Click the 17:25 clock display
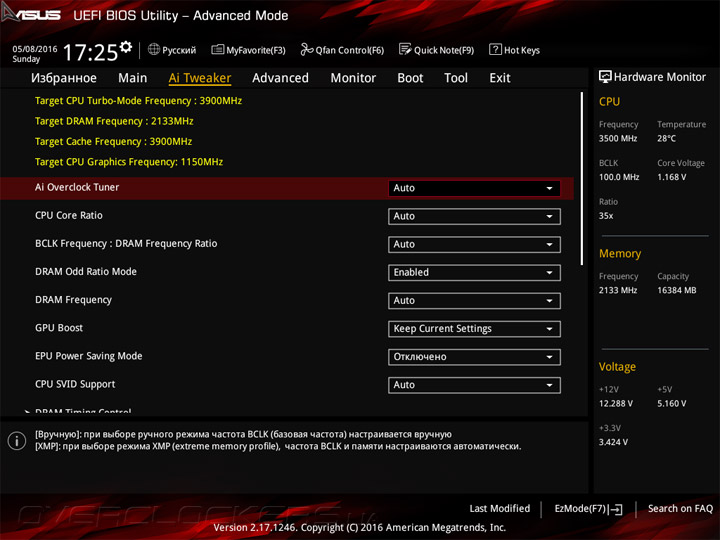The height and width of the screenshot is (540, 720). 90,52
